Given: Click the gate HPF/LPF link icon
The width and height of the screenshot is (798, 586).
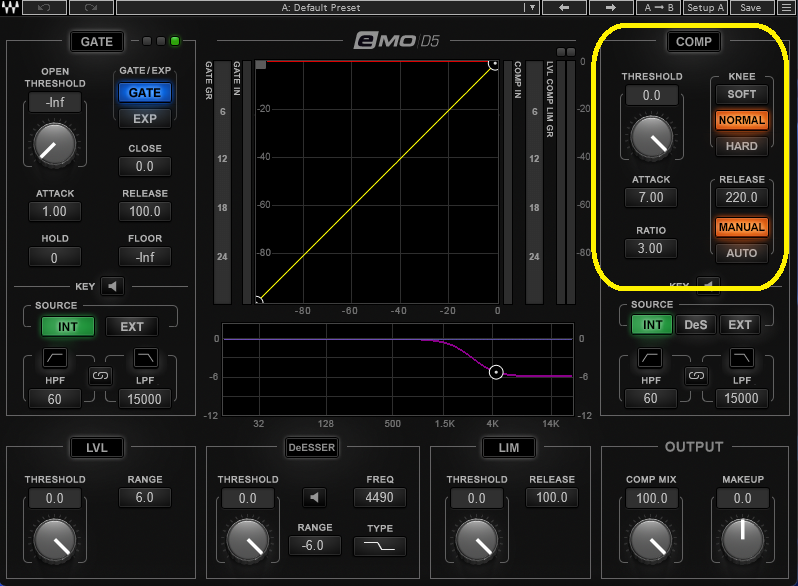Looking at the screenshot, I should point(100,377).
